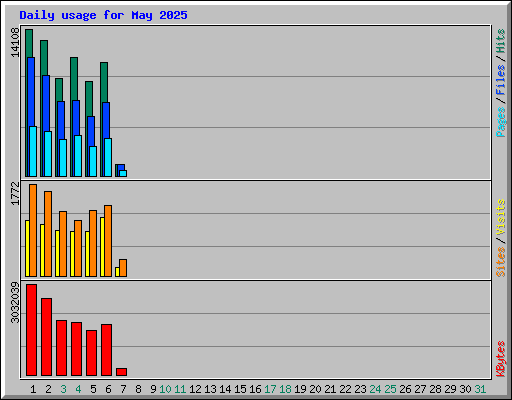Click the 1772 axis maximum label
The width and height of the screenshot is (512, 400).
[15, 193]
